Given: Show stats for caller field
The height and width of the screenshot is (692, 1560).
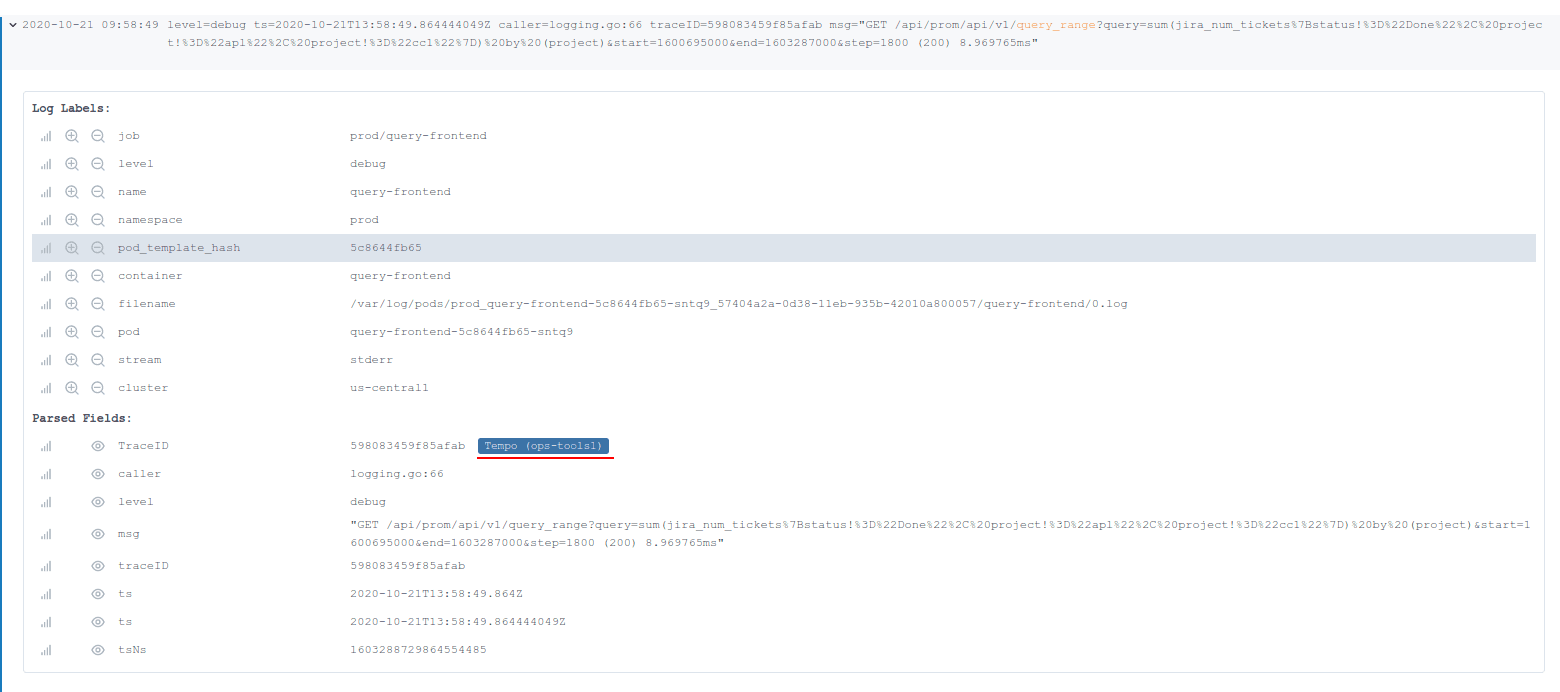Looking at the screenshot, I should pyautogui.click(x=46, y=474).
